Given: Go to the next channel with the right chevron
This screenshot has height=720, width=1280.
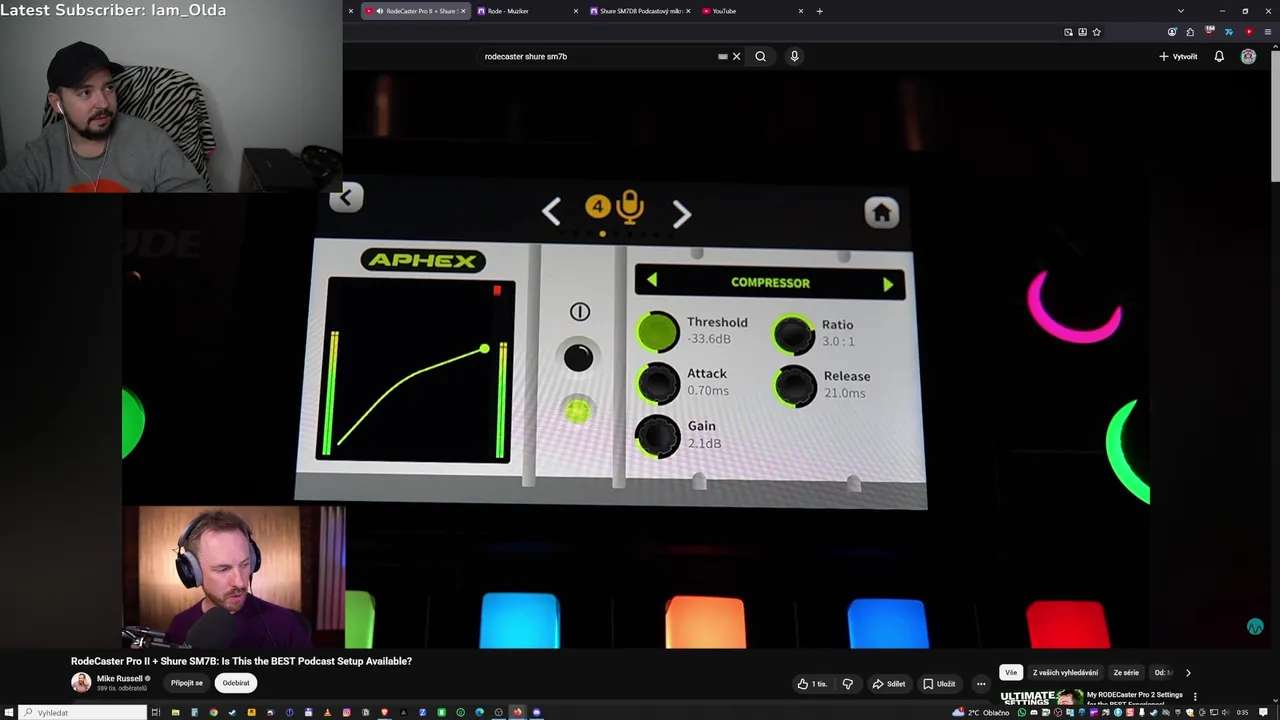Looking at the screenshot, I should 681,213.
